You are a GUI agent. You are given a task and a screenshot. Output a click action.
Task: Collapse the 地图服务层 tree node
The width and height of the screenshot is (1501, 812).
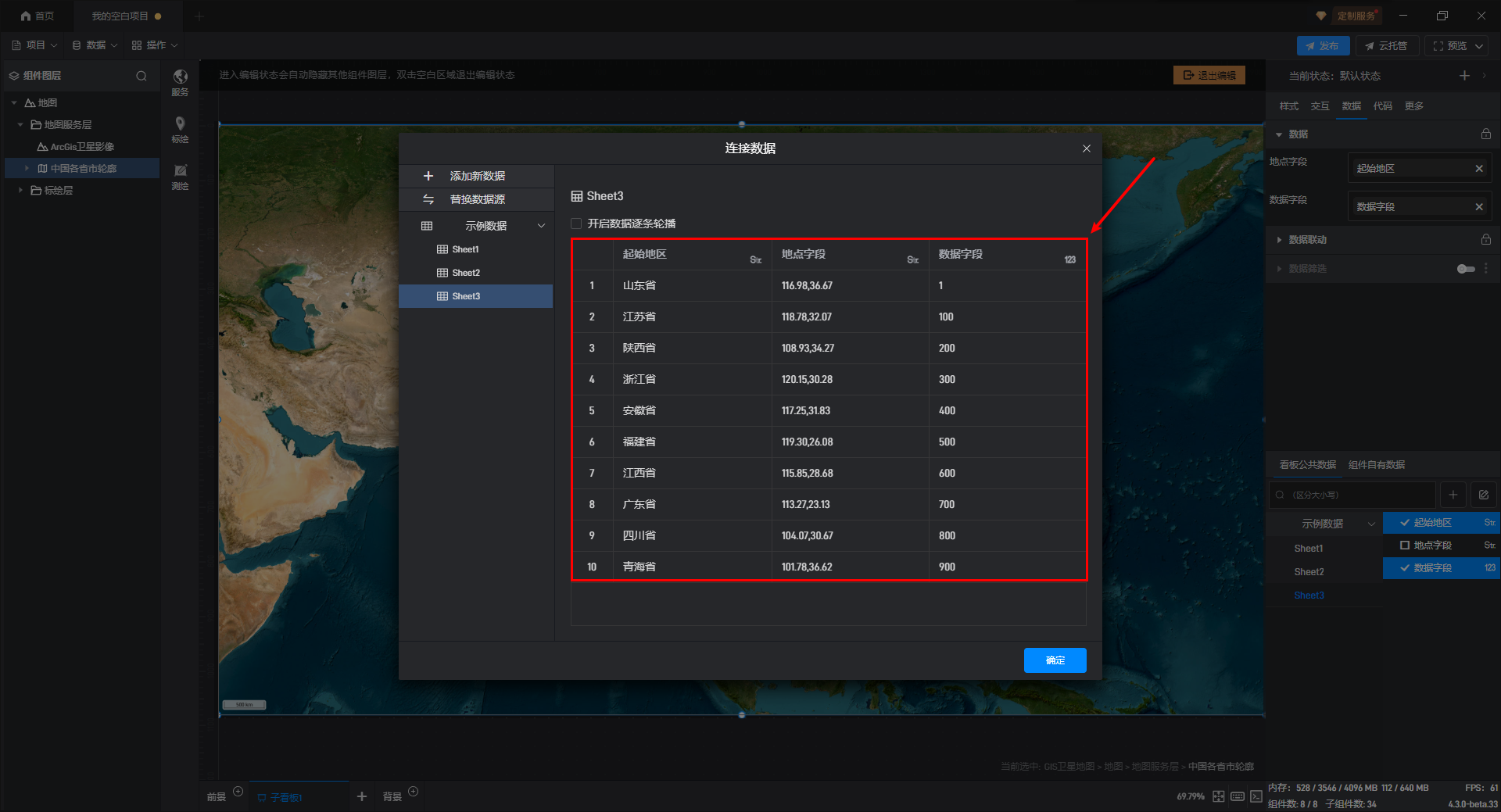coord(20,125)
